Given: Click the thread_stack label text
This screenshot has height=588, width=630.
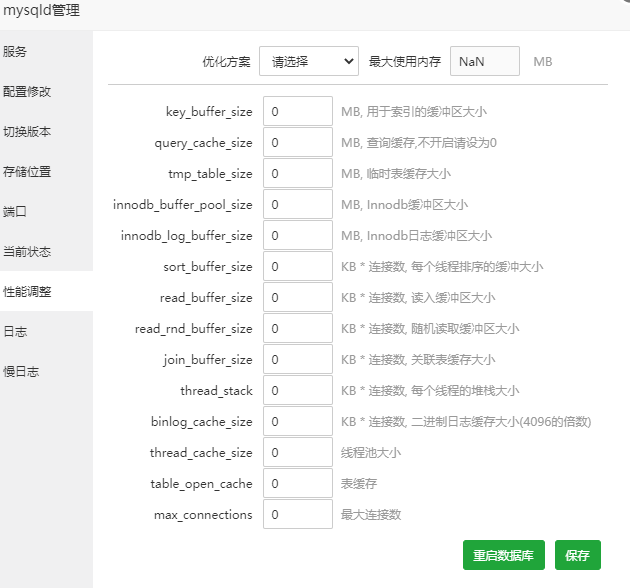Looking at the screenshot, I should (216, 391).
